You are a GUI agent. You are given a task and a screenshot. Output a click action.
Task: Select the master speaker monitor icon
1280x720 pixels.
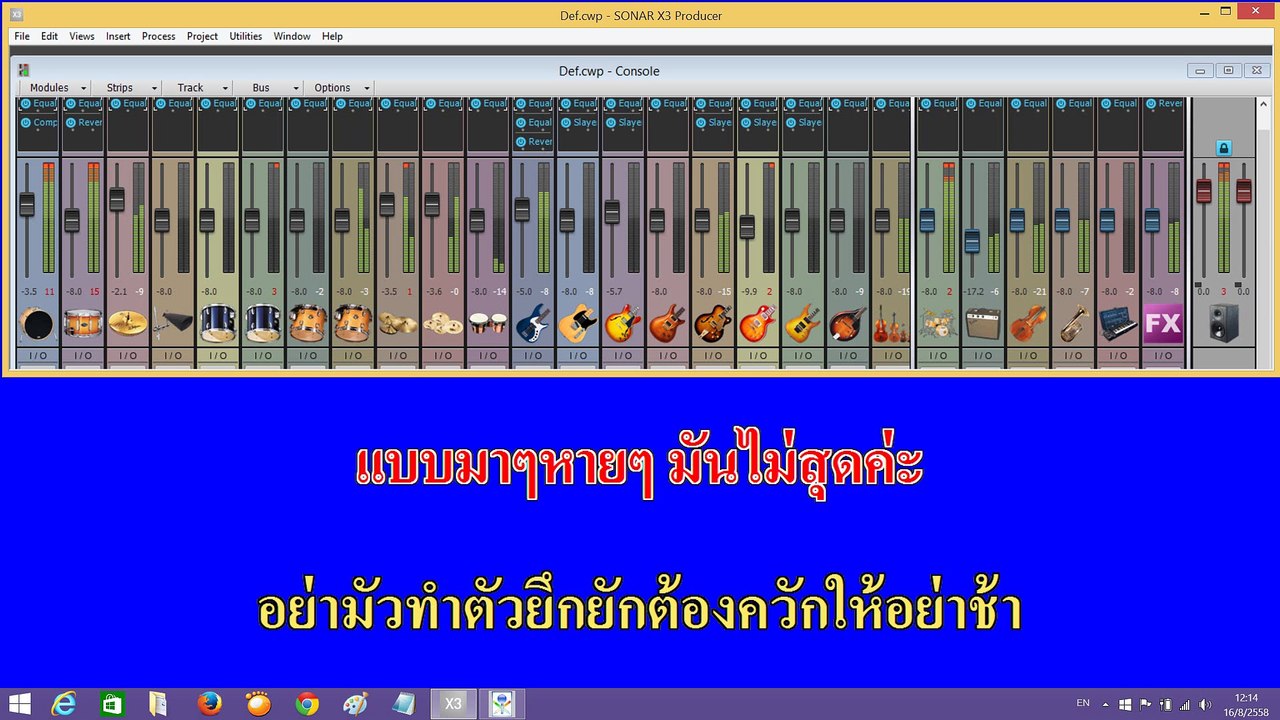pyautogui.click(x=1224, y=324)
